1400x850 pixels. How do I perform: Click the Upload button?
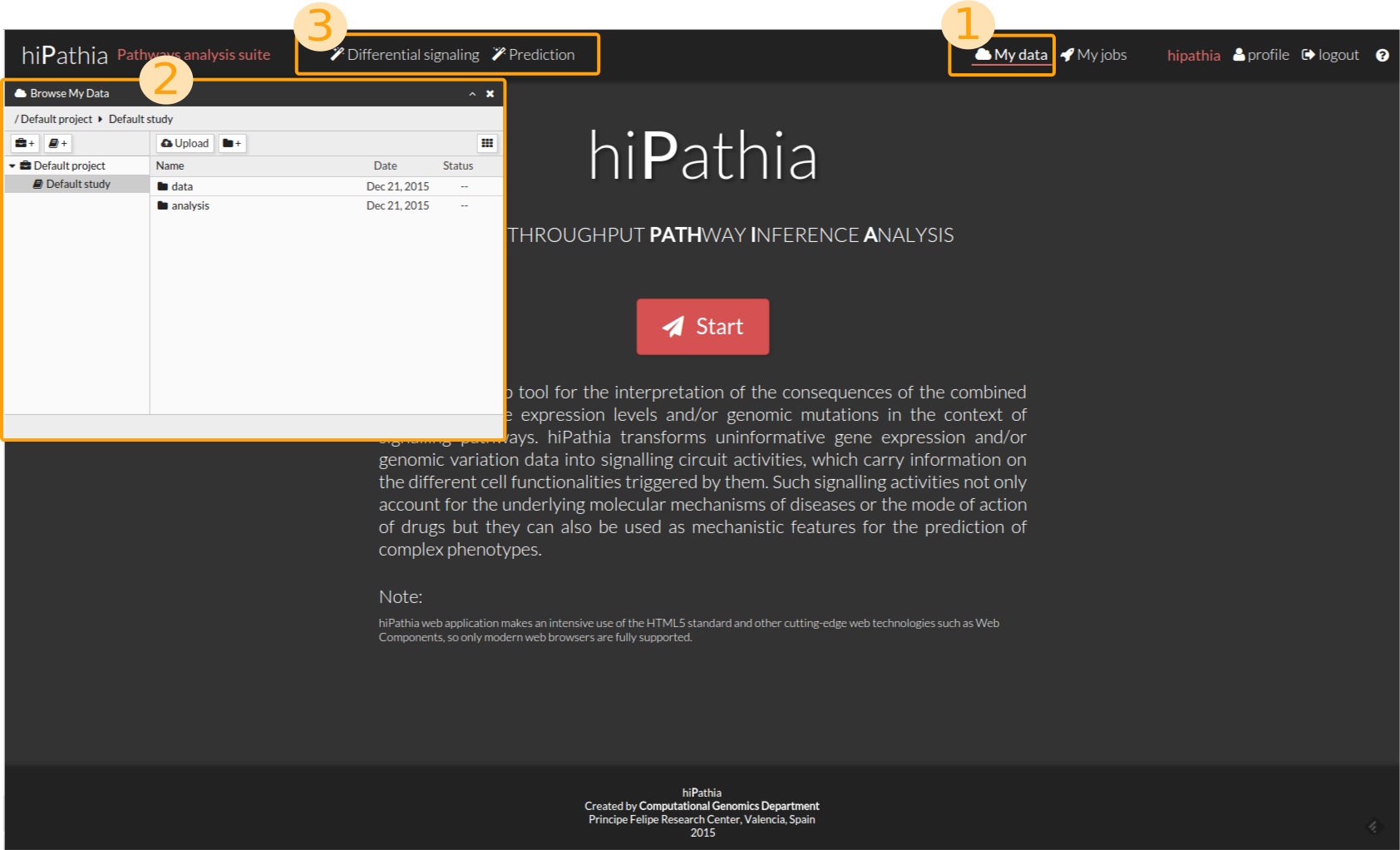coord(185,143)
